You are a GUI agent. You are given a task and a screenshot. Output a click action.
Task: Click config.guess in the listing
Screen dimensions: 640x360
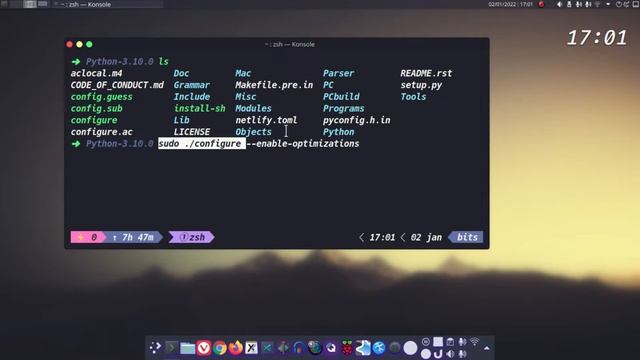pyautogui.click(x=102, y=97)
